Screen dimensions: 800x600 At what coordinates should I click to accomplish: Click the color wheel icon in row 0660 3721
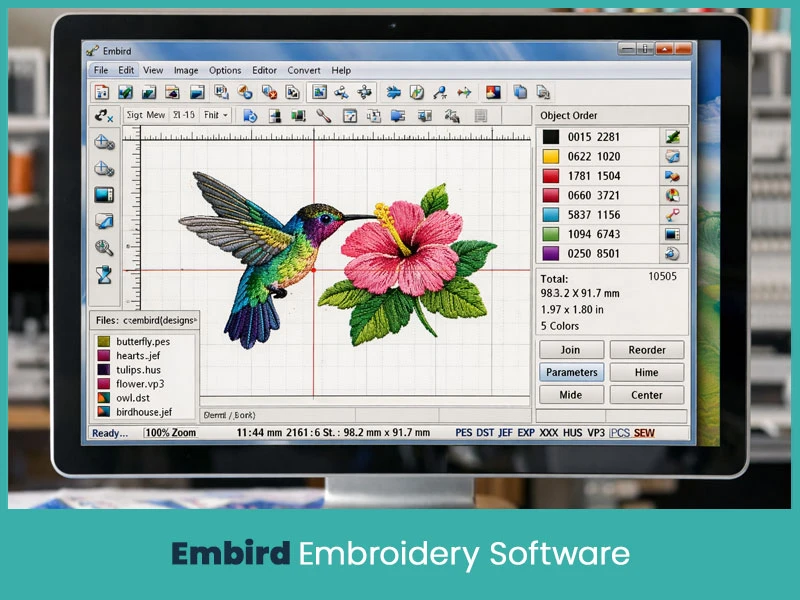click(673, 195)
